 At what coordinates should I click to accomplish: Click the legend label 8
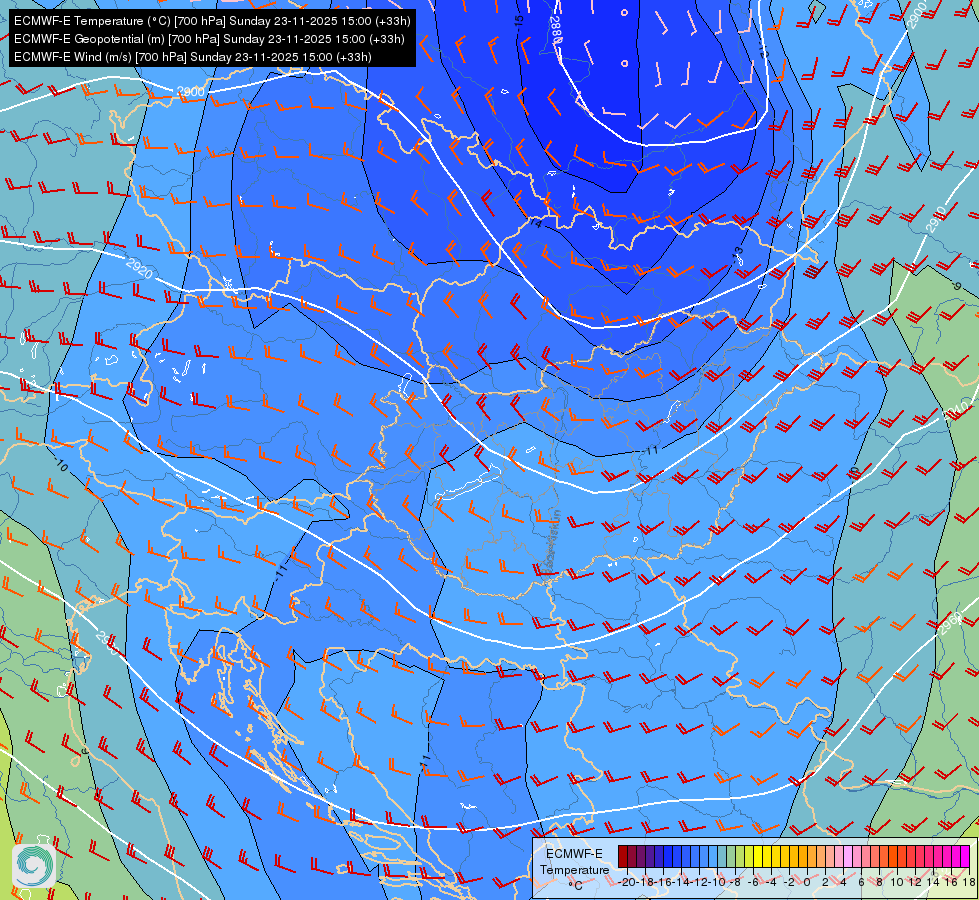(879, 882)
